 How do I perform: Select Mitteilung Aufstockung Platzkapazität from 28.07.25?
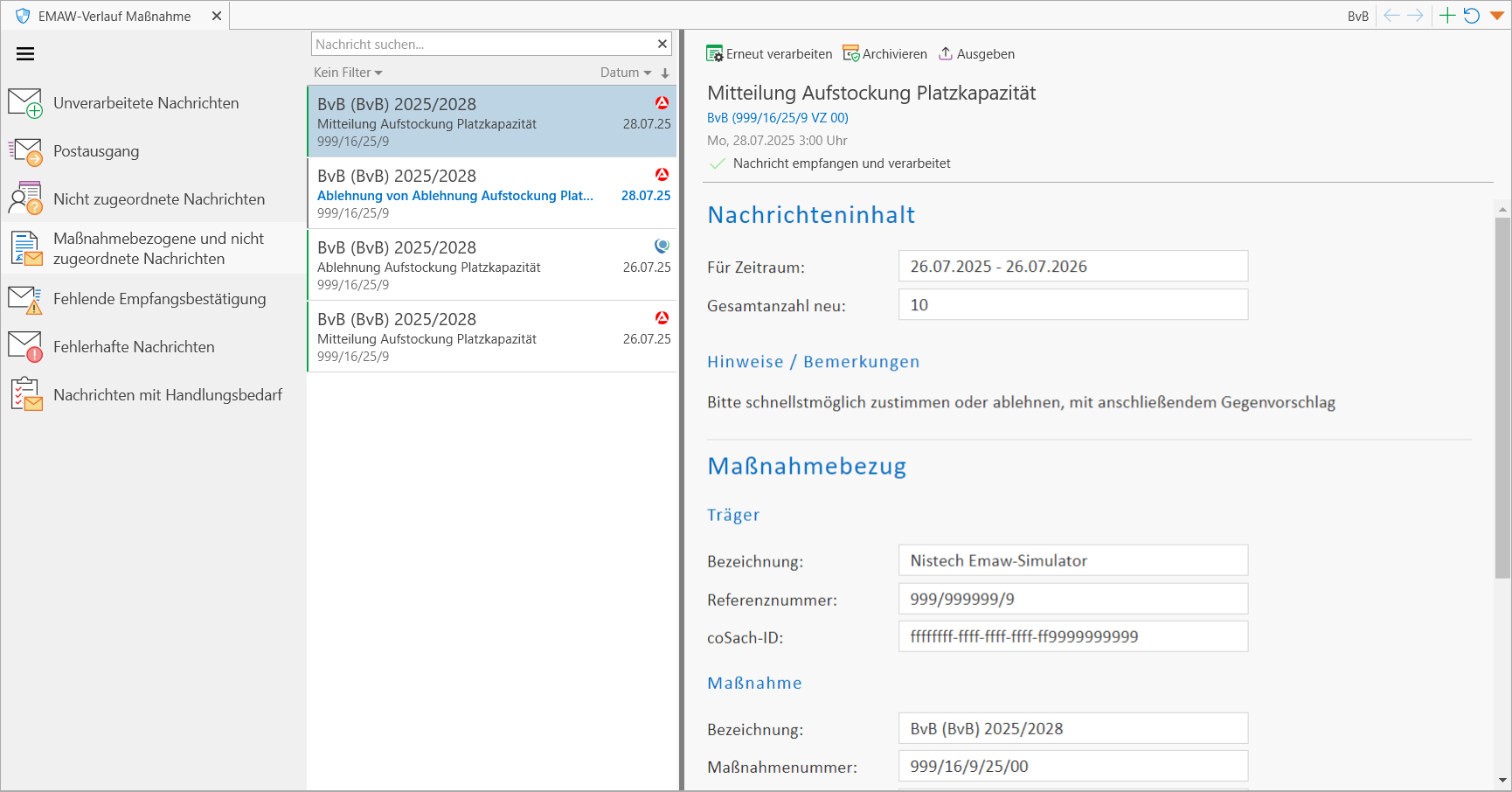click(493, 122)
